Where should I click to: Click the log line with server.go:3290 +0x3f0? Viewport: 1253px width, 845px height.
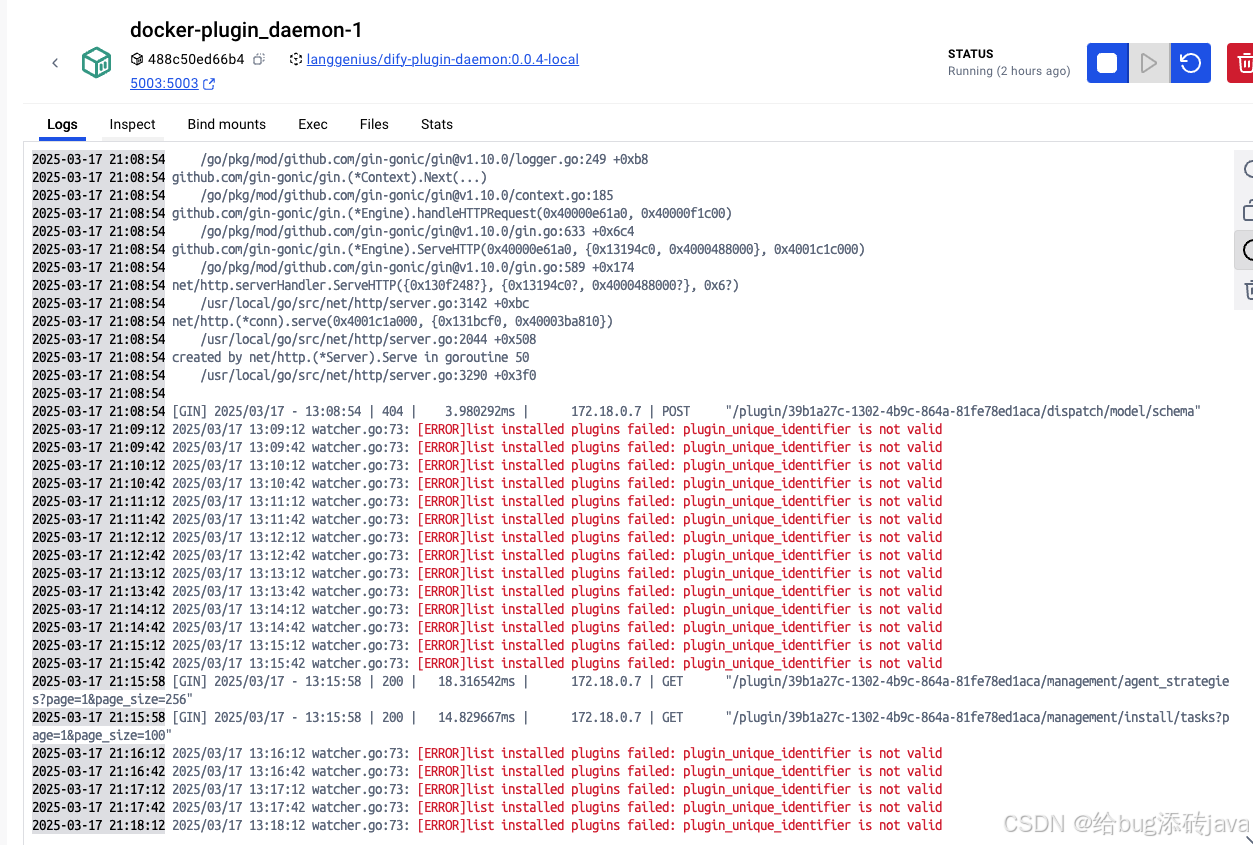point(284,375)
